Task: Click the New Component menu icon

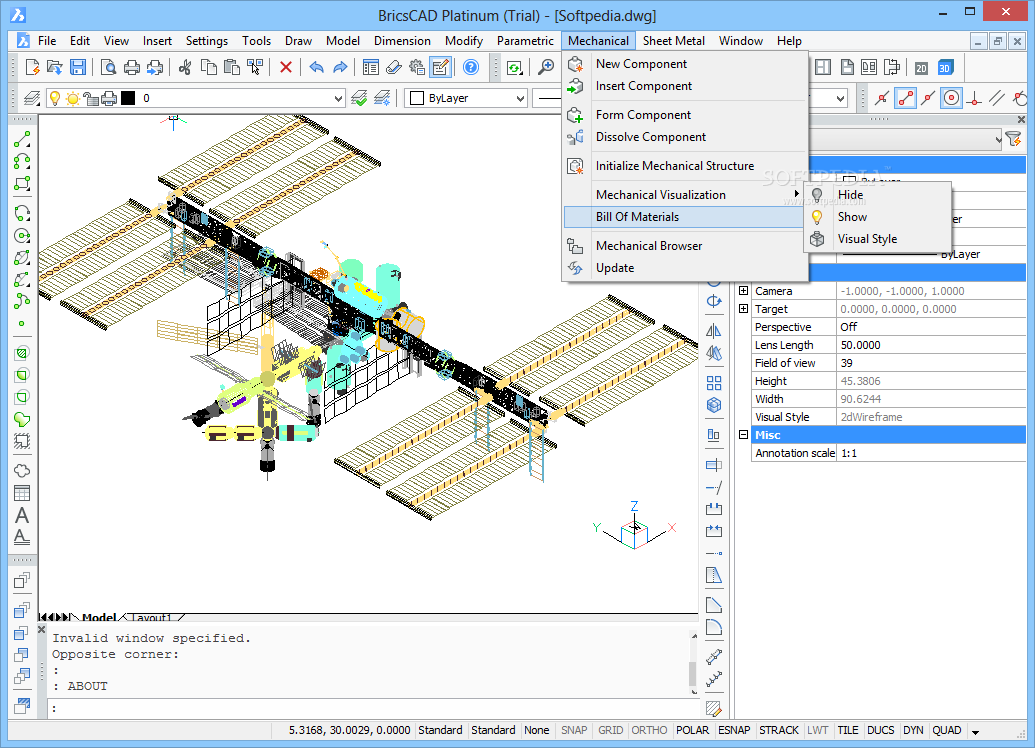Action: 576,64
